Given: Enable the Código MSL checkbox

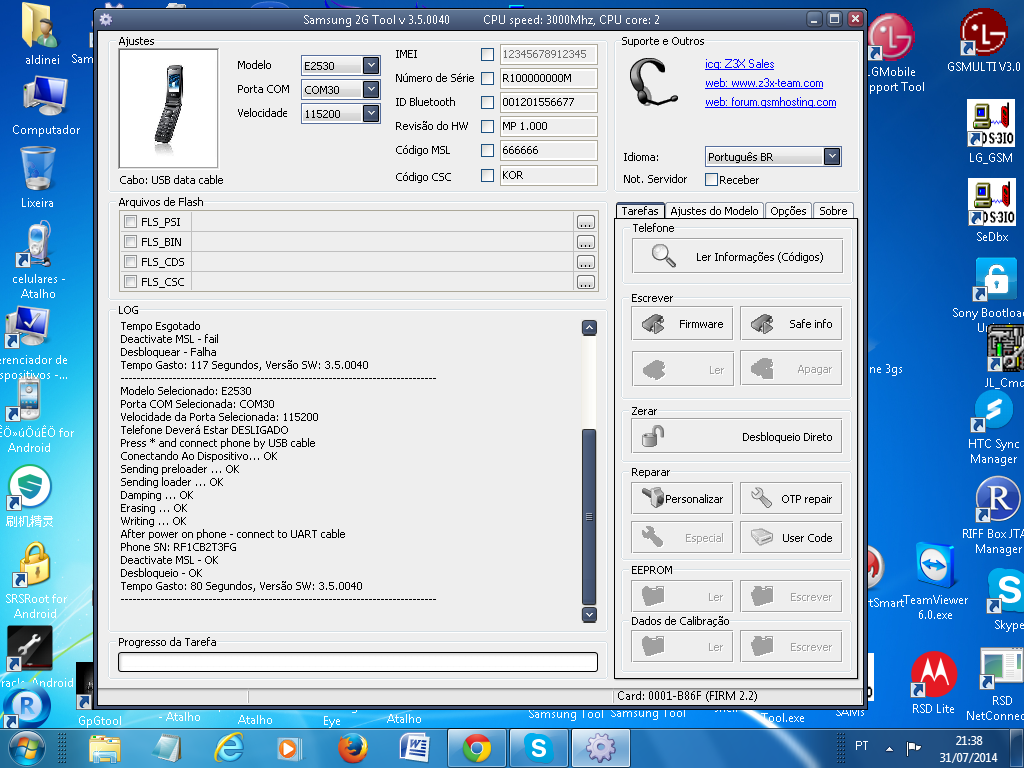Looking at the screenshot, I should (x=487, y=150).
